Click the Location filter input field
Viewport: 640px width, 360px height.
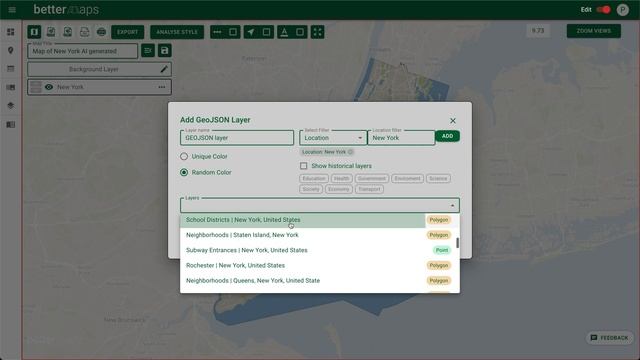pyautogui.click(x=401, y=138)
